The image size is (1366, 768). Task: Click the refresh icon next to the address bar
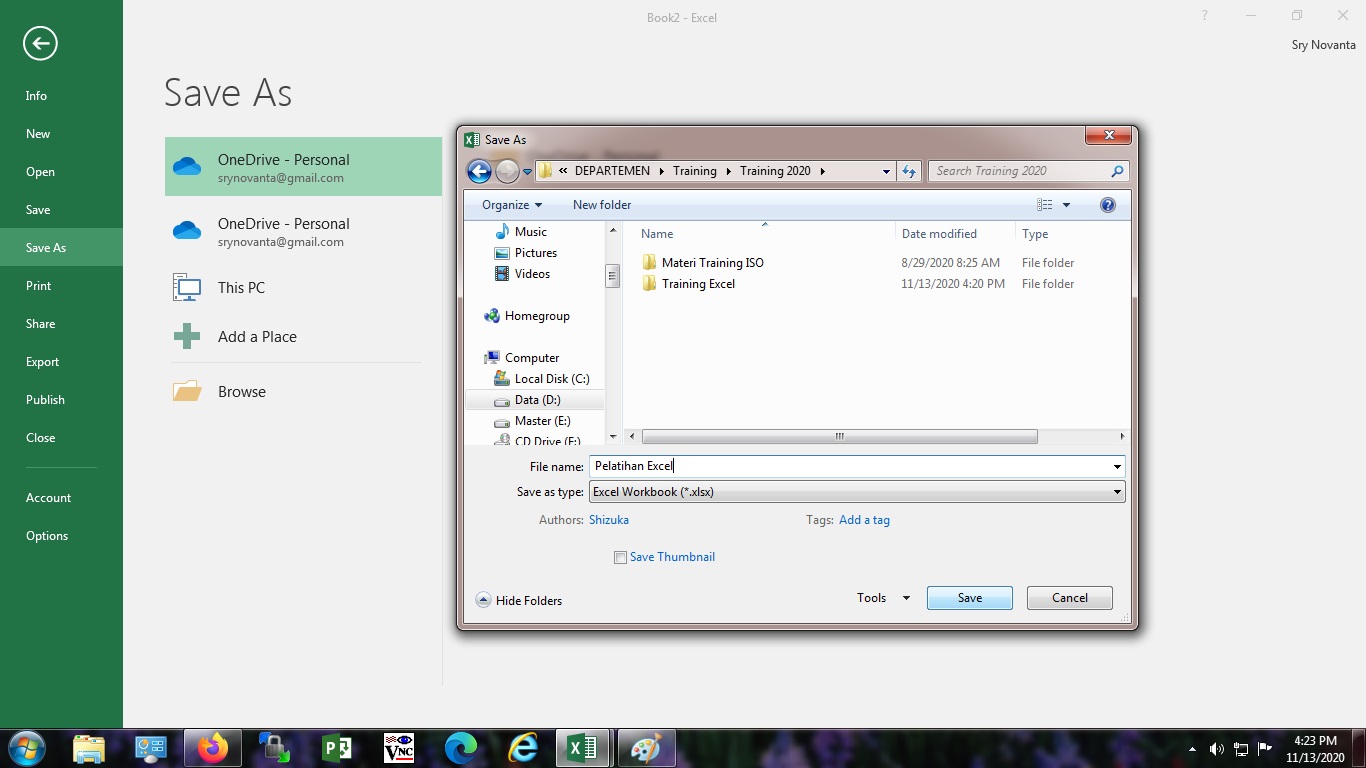click(909, 171)
